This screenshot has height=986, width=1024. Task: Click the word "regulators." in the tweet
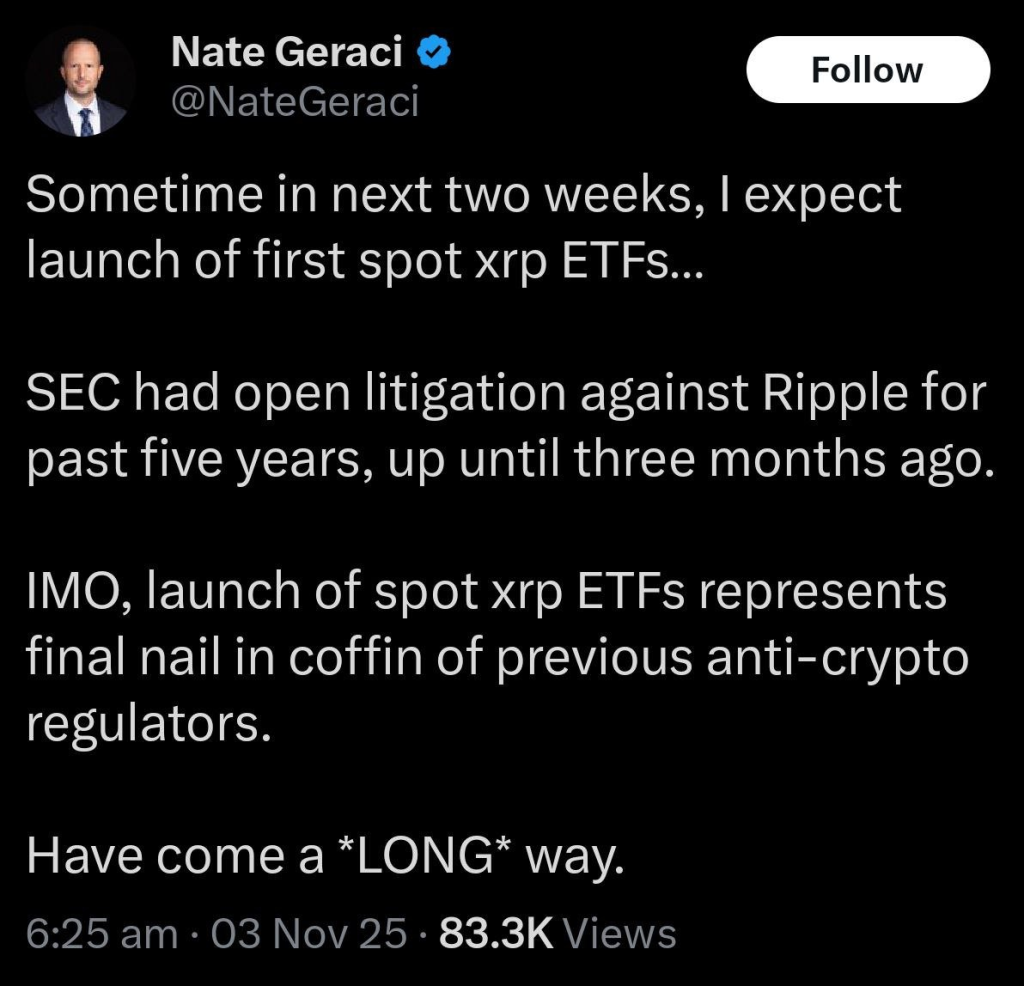point(147,723)
